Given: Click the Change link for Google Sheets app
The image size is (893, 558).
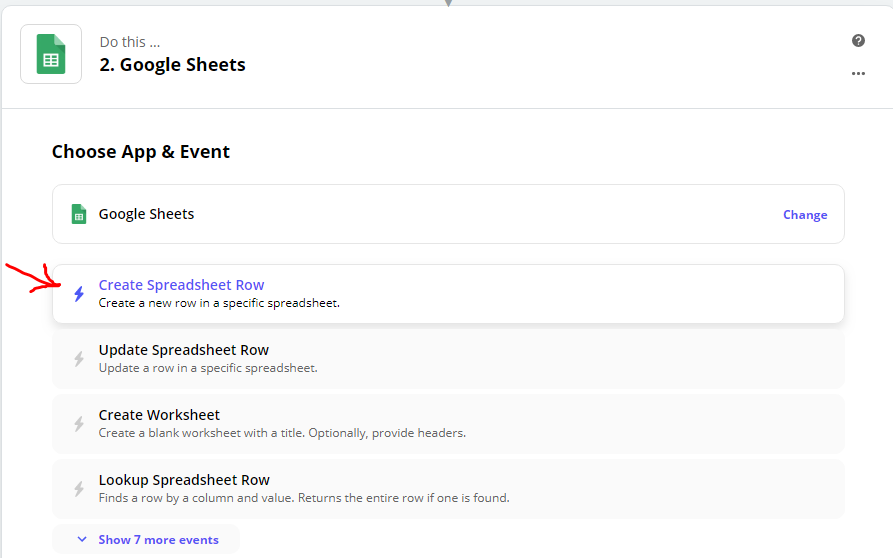Looking at the screenshot, I should point(805,215).
